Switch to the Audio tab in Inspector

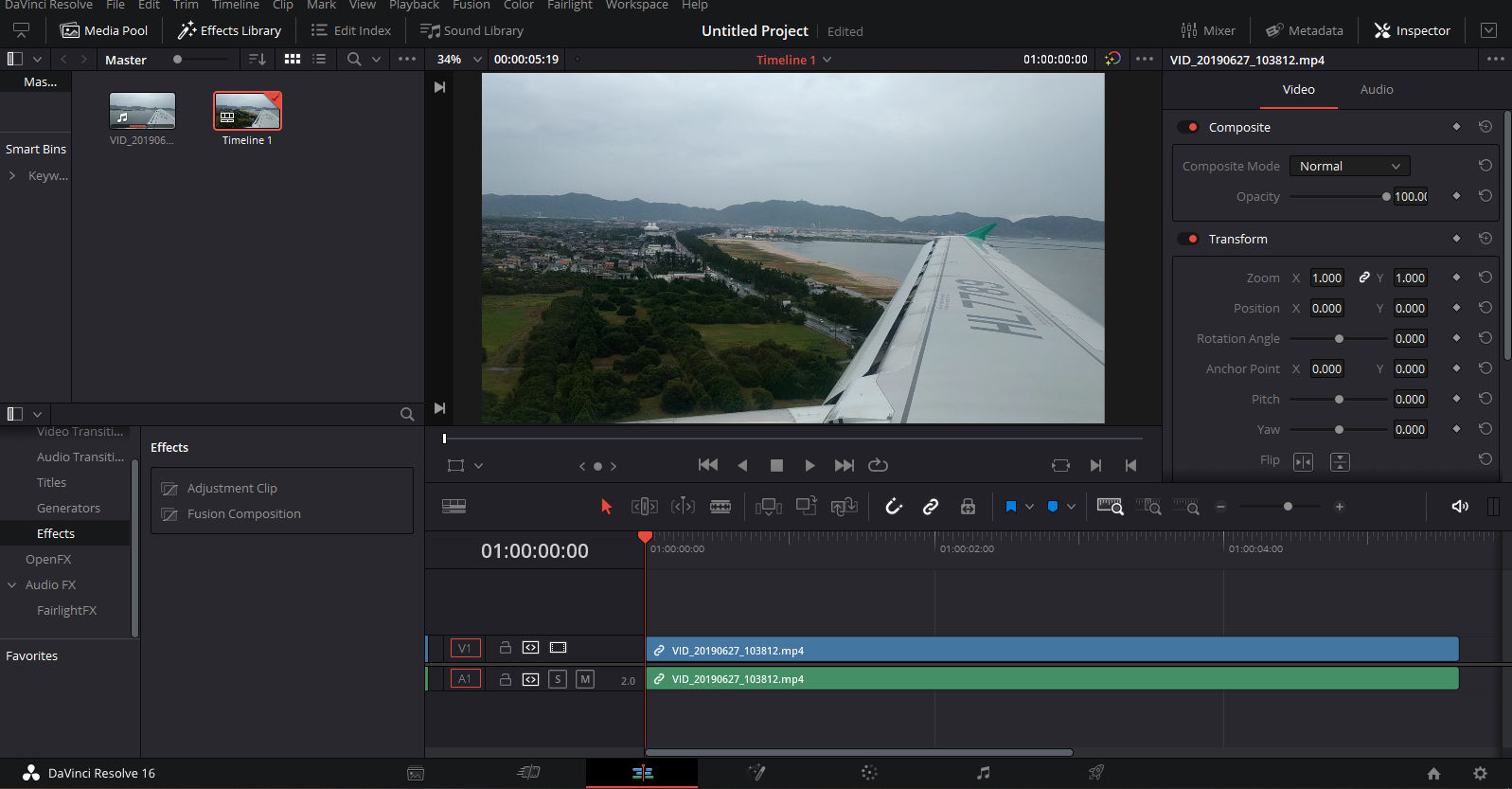point(1376,89)
